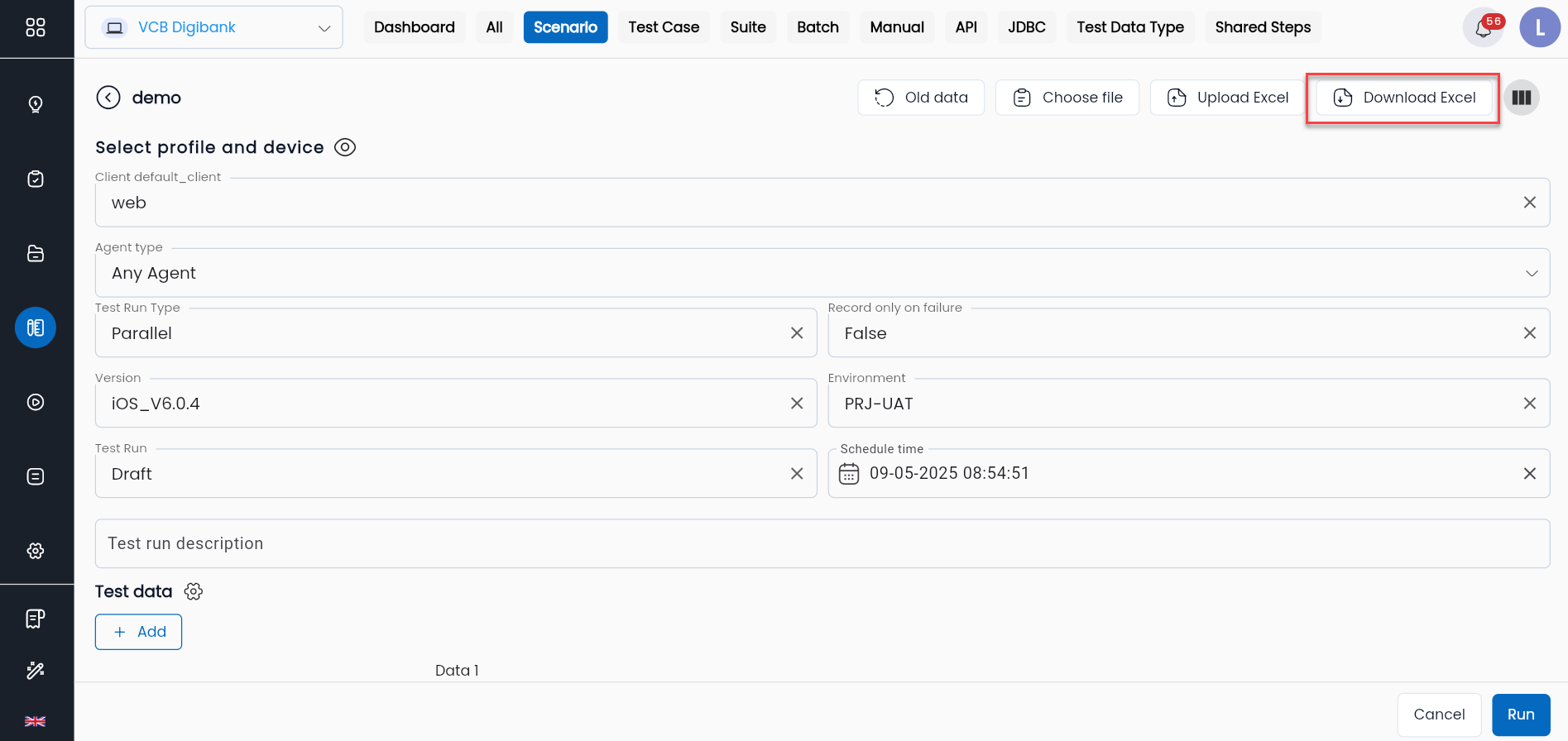Viewport: 1568px width, 741px height.
Task: Expand the Agent type dropdown
Action: pos(822,273)
